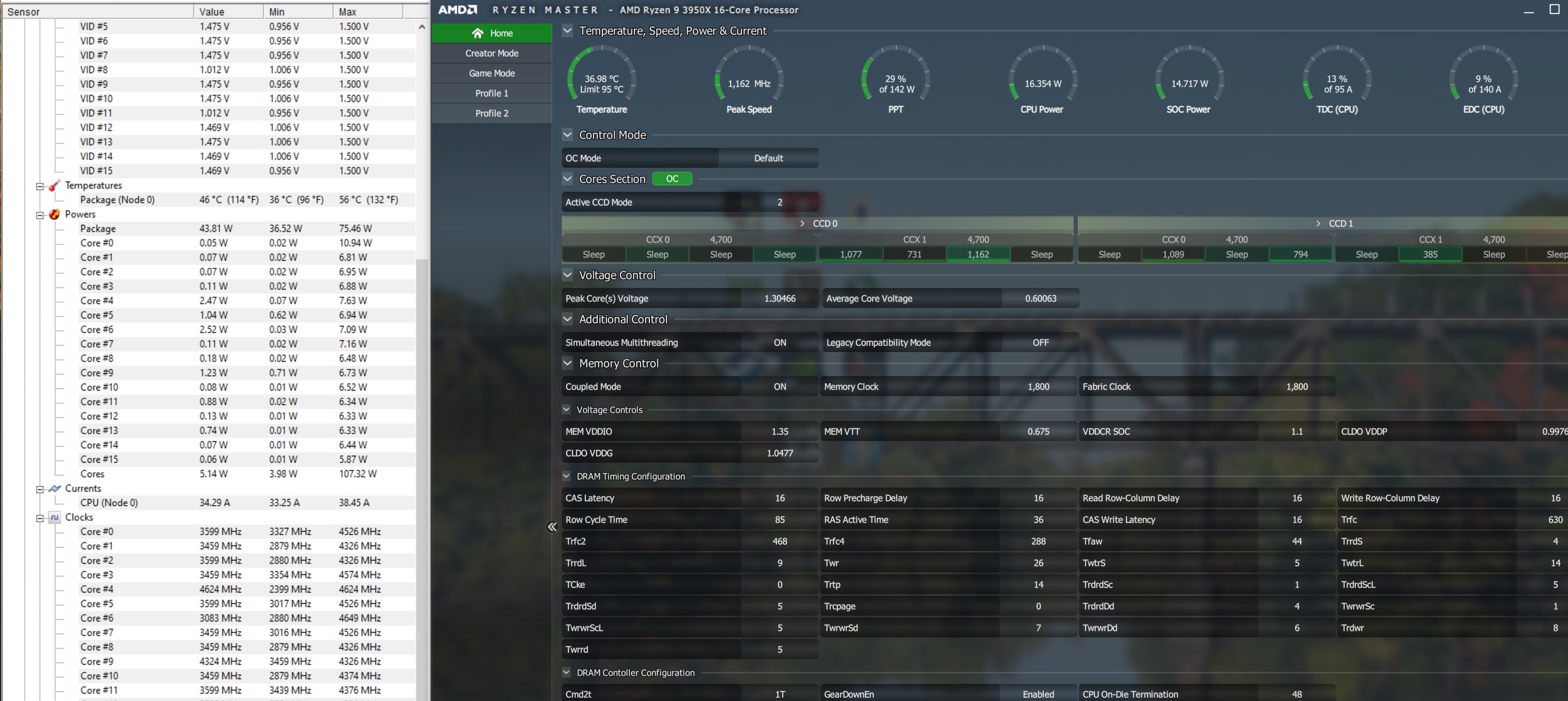Click the Currents waveform icon
This screenshot has width=1568, height=701.
point(54,488)
